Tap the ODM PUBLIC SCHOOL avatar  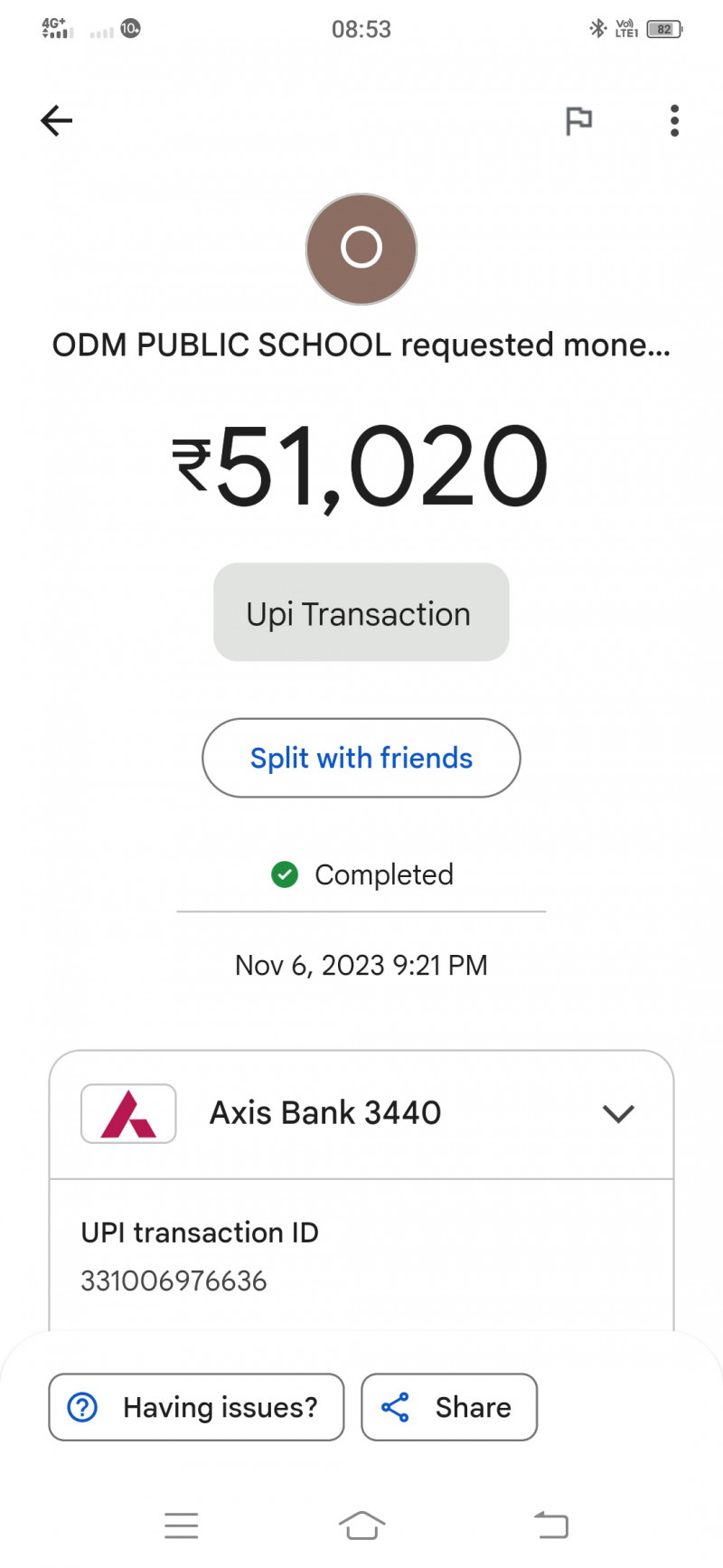(x=361, y=249)
